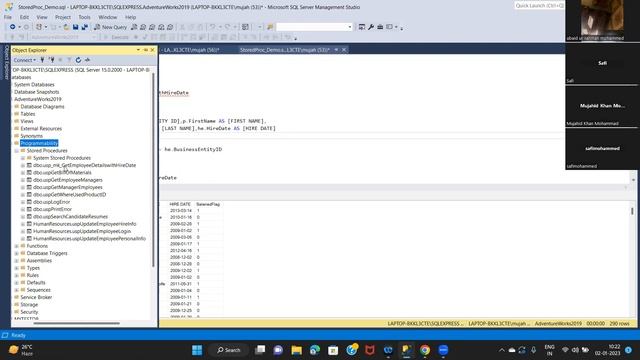Click the HIRE DATE results column header
This screenshot has width=640, height=360.
click(x=180, y=204)
